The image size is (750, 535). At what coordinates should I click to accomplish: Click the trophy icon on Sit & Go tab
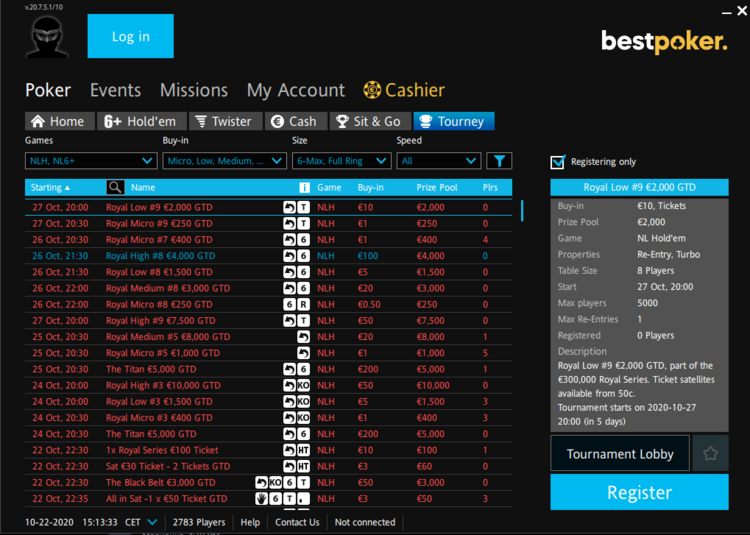coord(342,121)
